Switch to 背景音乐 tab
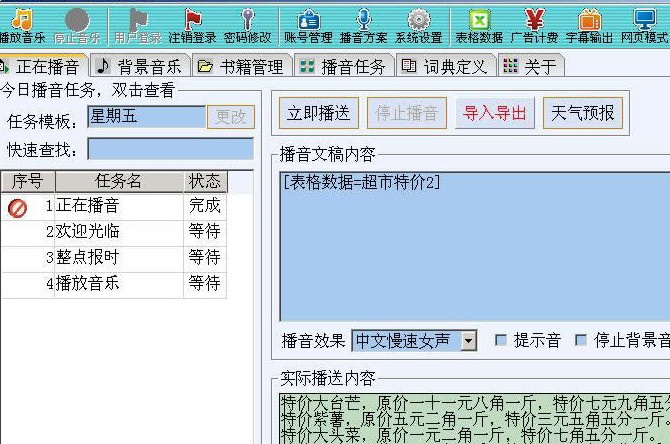 tap(141, 66)
